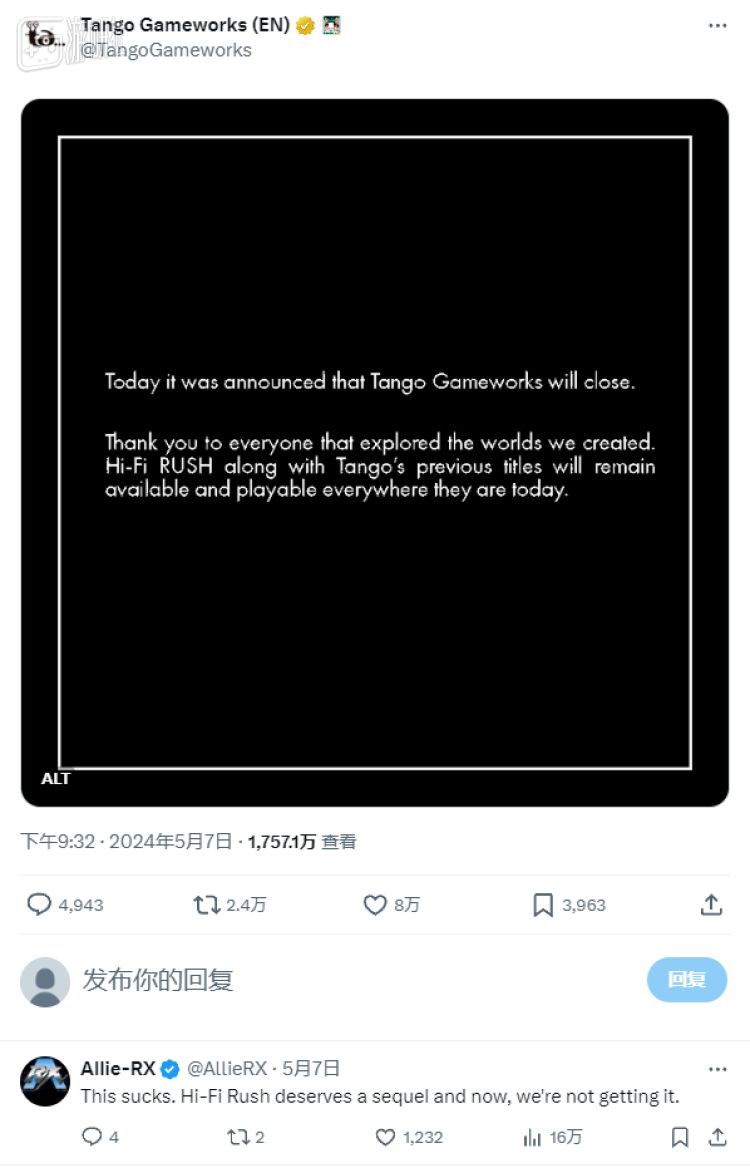Open the @TangoGameworks handle link
The width and height of the screenshot is (750, 1168).
click(166, 50)
